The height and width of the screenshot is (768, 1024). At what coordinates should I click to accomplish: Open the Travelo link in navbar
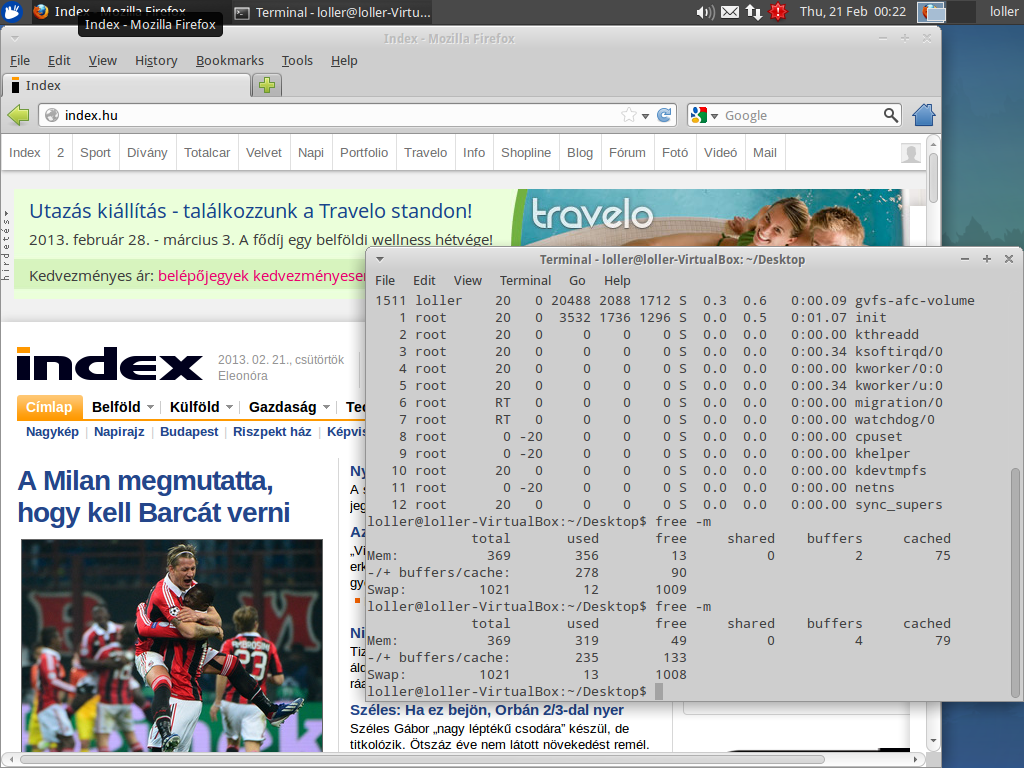click(425, 153)
